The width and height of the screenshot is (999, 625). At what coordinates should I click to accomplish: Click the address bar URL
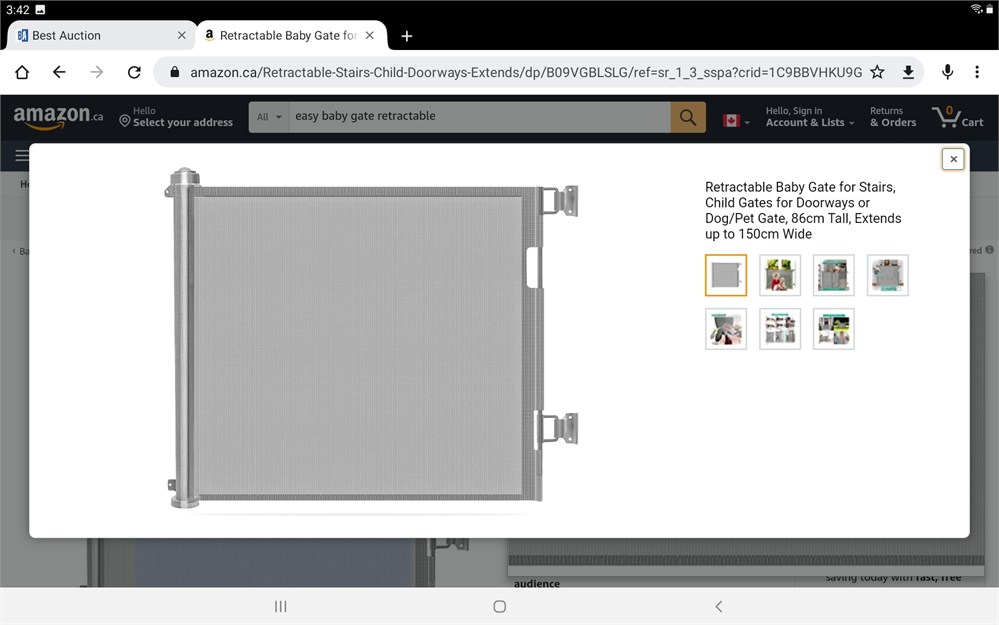[x=526, y=73]
